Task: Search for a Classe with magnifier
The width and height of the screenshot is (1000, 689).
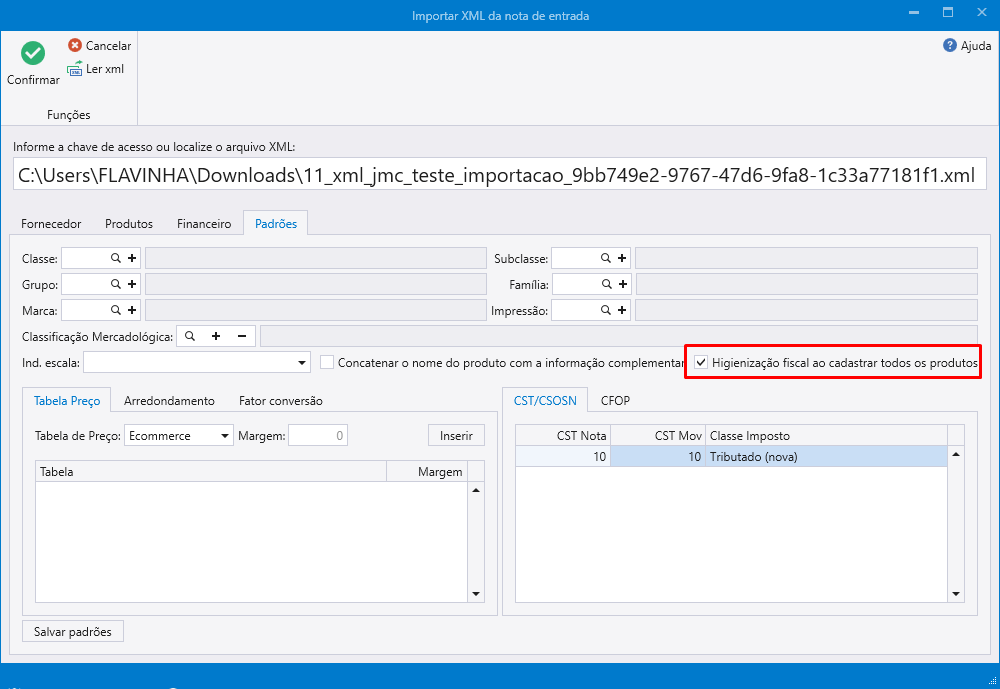Action: [x=115, y=258]
